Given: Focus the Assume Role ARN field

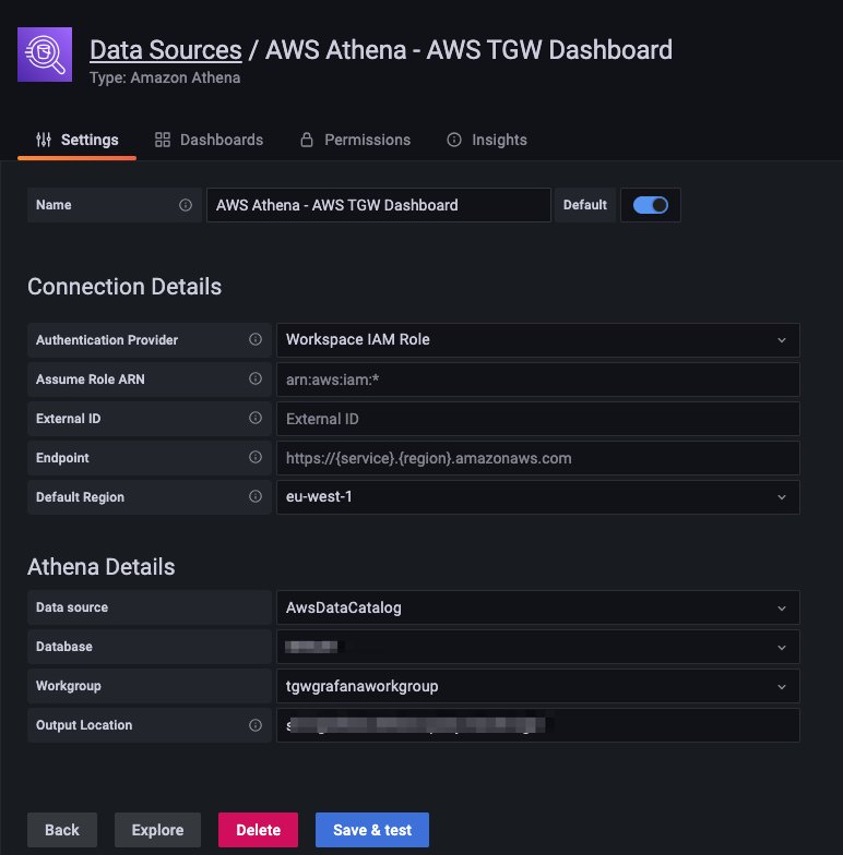Looking at the screenshot, I should [x=538, y=379].
